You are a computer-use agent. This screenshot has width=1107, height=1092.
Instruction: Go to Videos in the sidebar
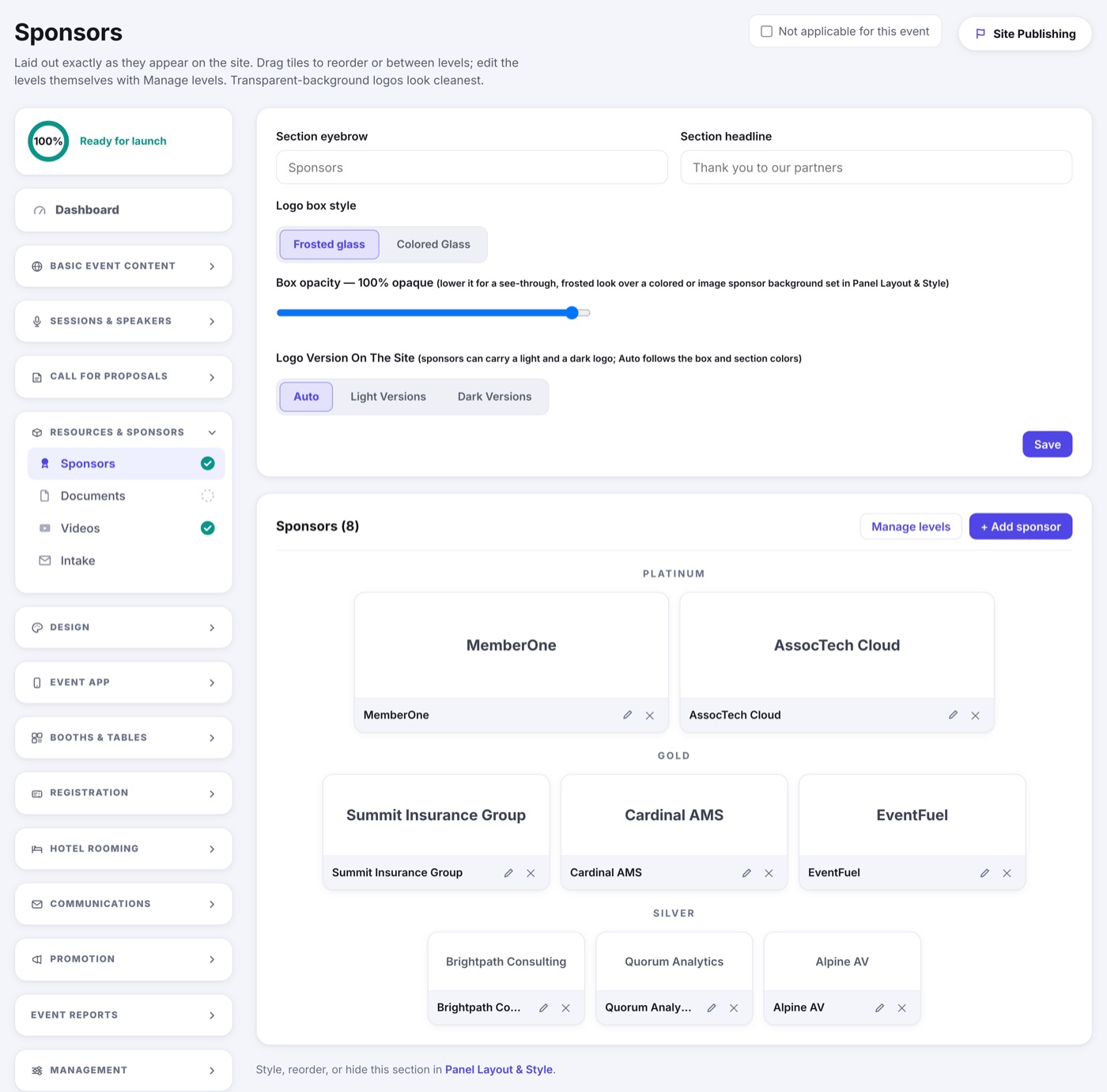[x=127, y=528]
